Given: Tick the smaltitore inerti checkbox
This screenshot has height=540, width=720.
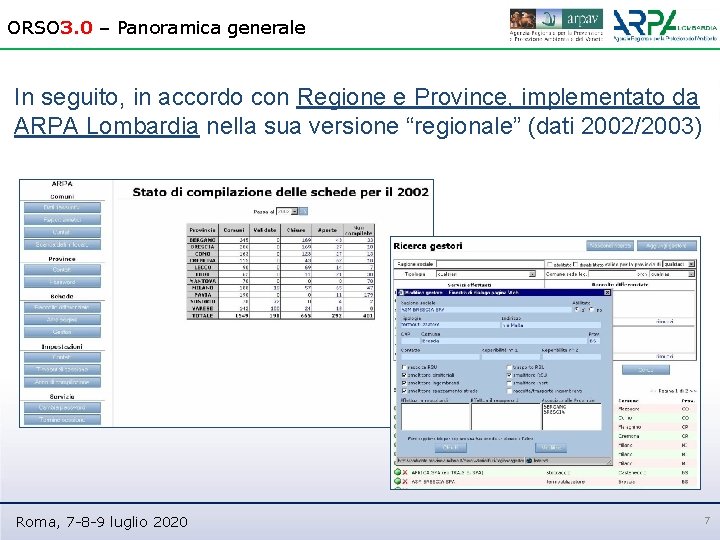Looking at the screenshot, I should (x=509, y=383).
